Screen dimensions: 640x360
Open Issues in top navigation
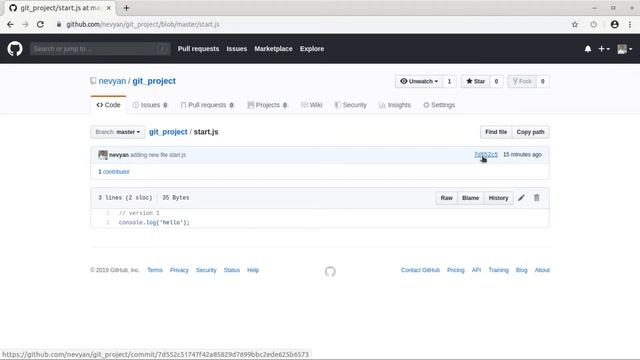(237, 49)
